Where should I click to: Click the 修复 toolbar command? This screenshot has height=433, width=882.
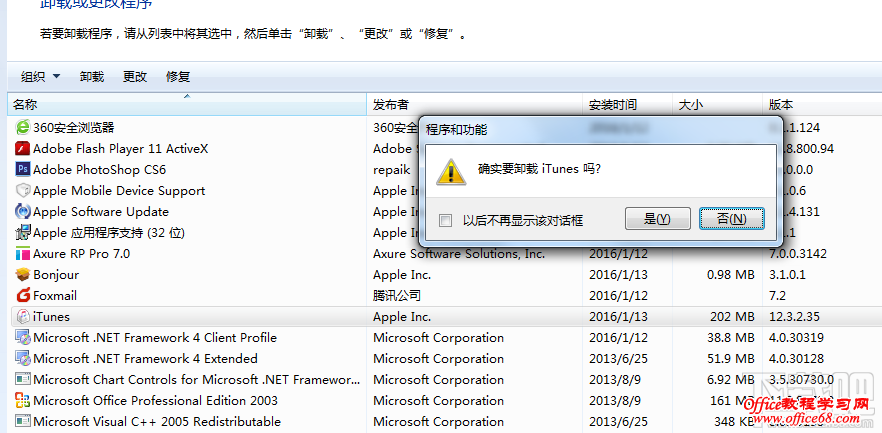(x=178, y=76)
